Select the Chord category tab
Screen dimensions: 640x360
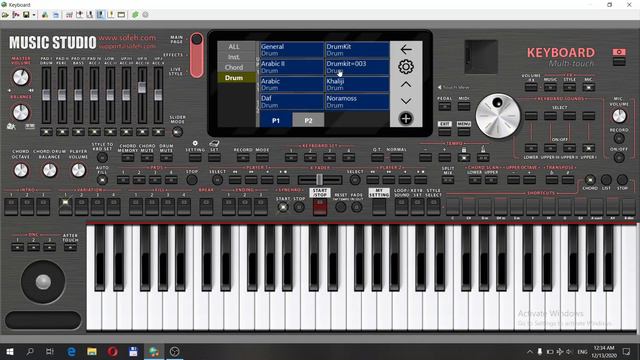234,67
